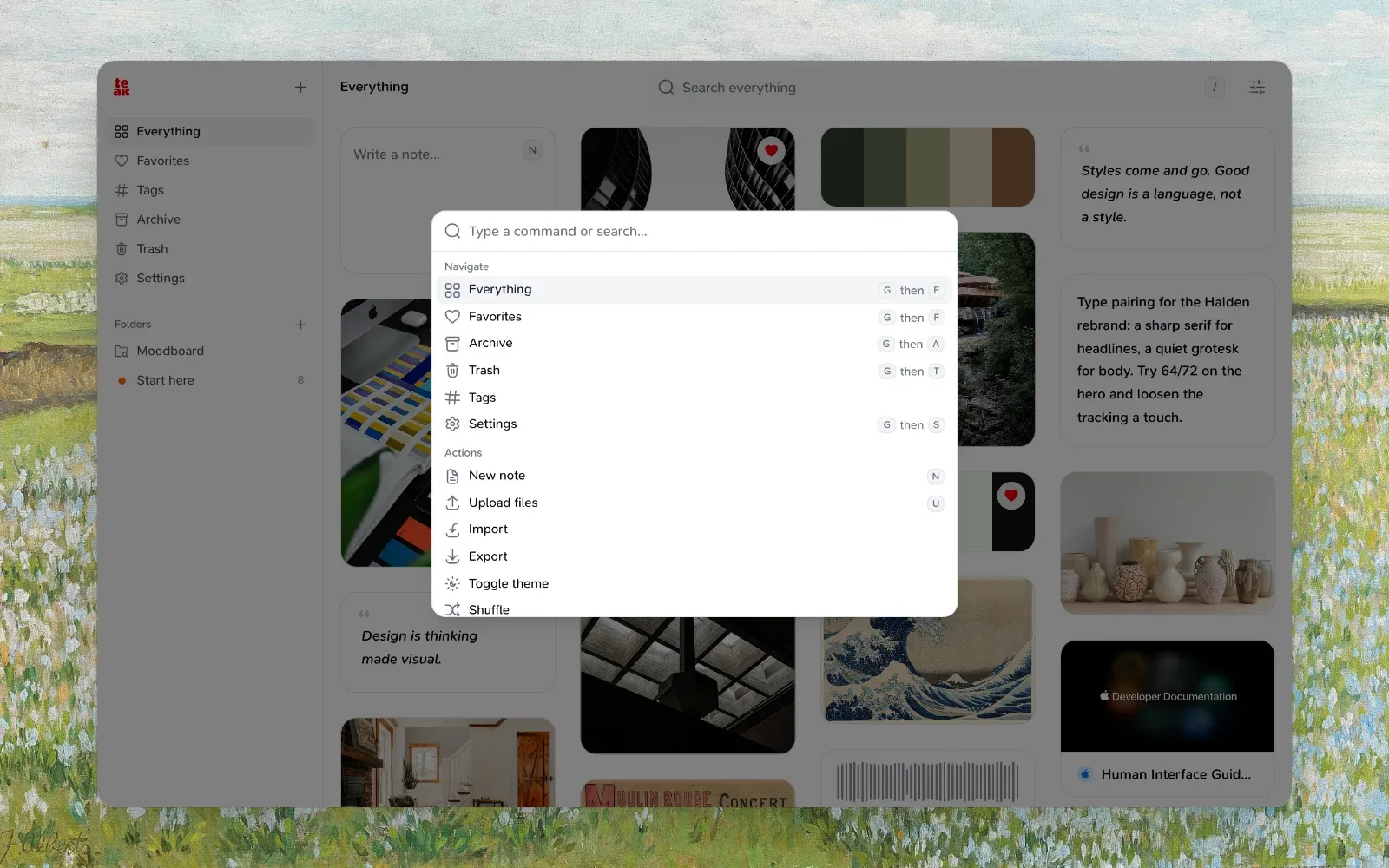The image size is (1389, 868).
Task: Run New note action
Action: click(x=694, y=476)
